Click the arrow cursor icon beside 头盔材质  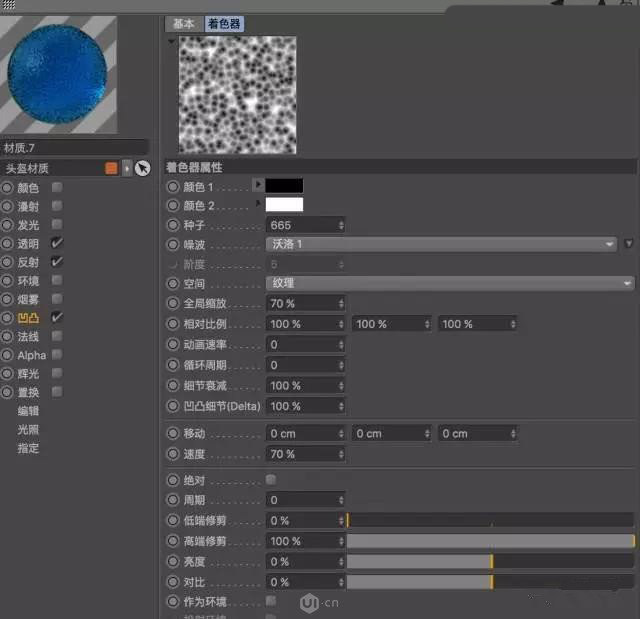coord(142,168)
